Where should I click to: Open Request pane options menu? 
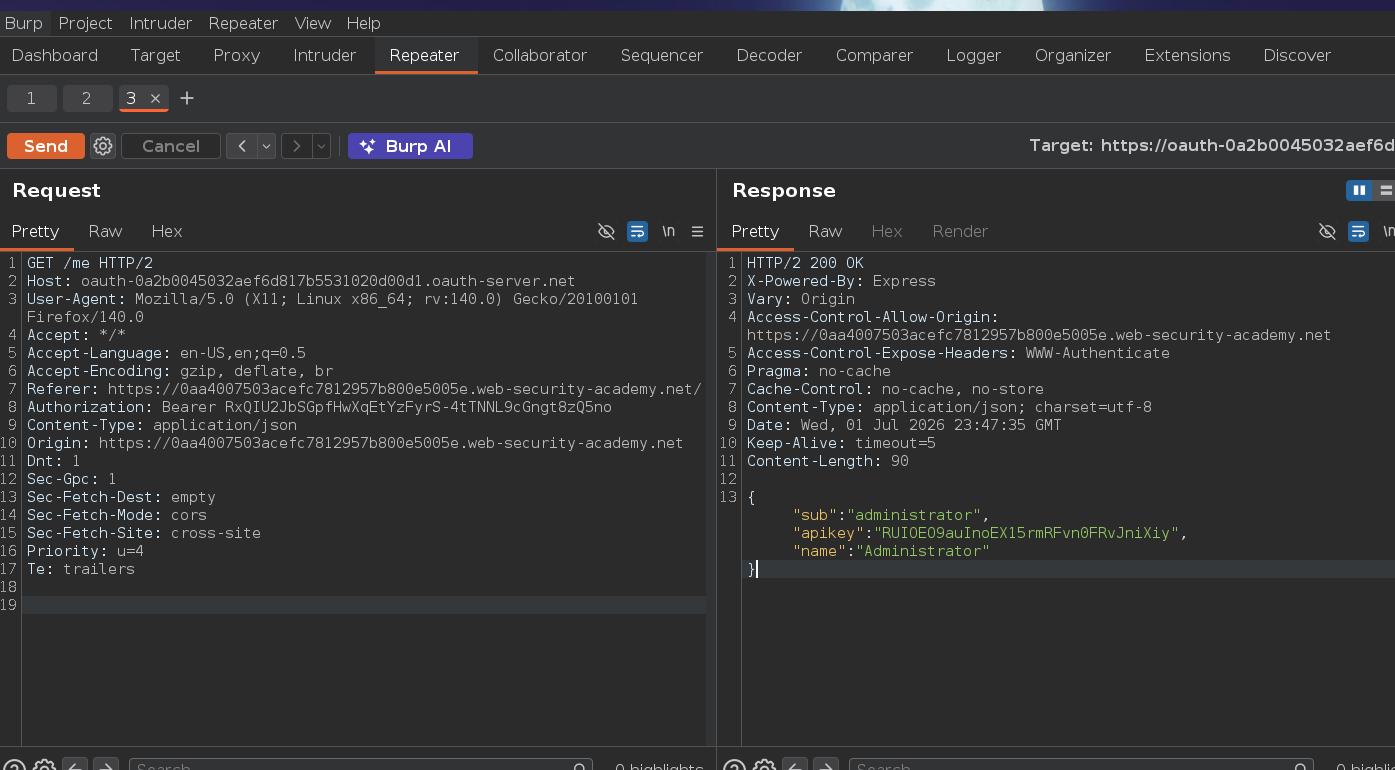point(698,231)
